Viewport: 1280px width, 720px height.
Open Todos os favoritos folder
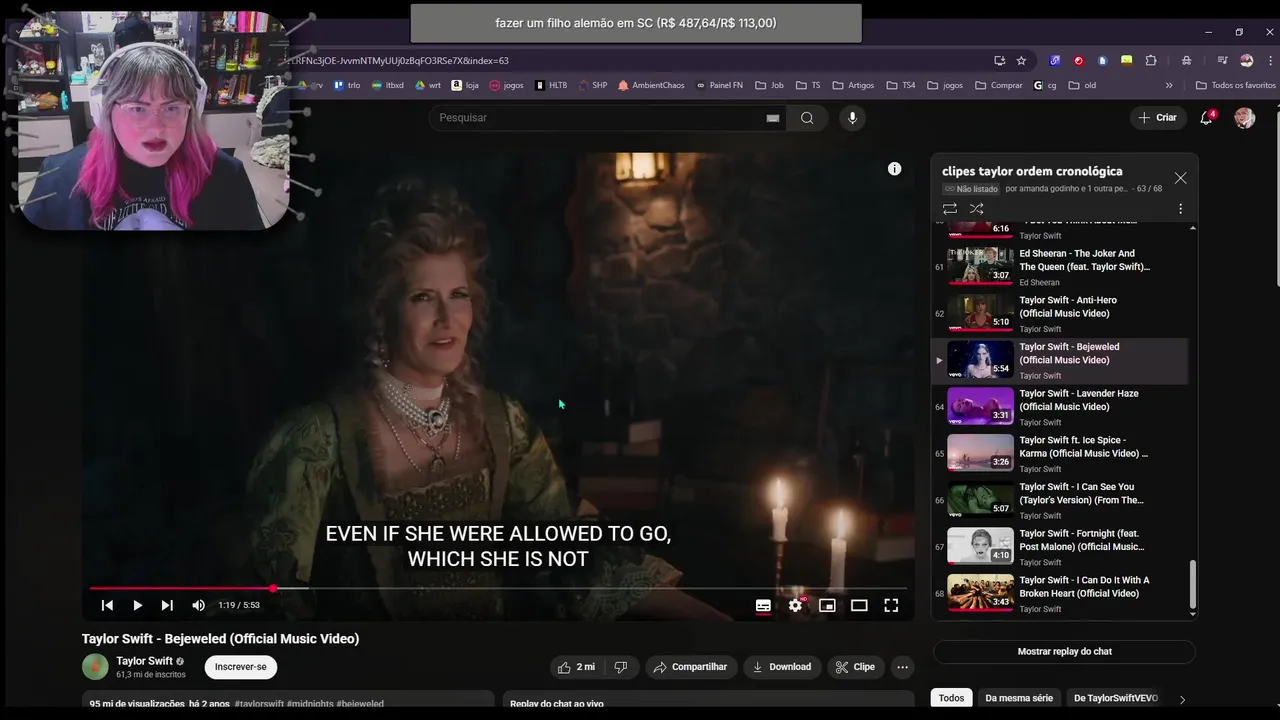coord(1235,86)
